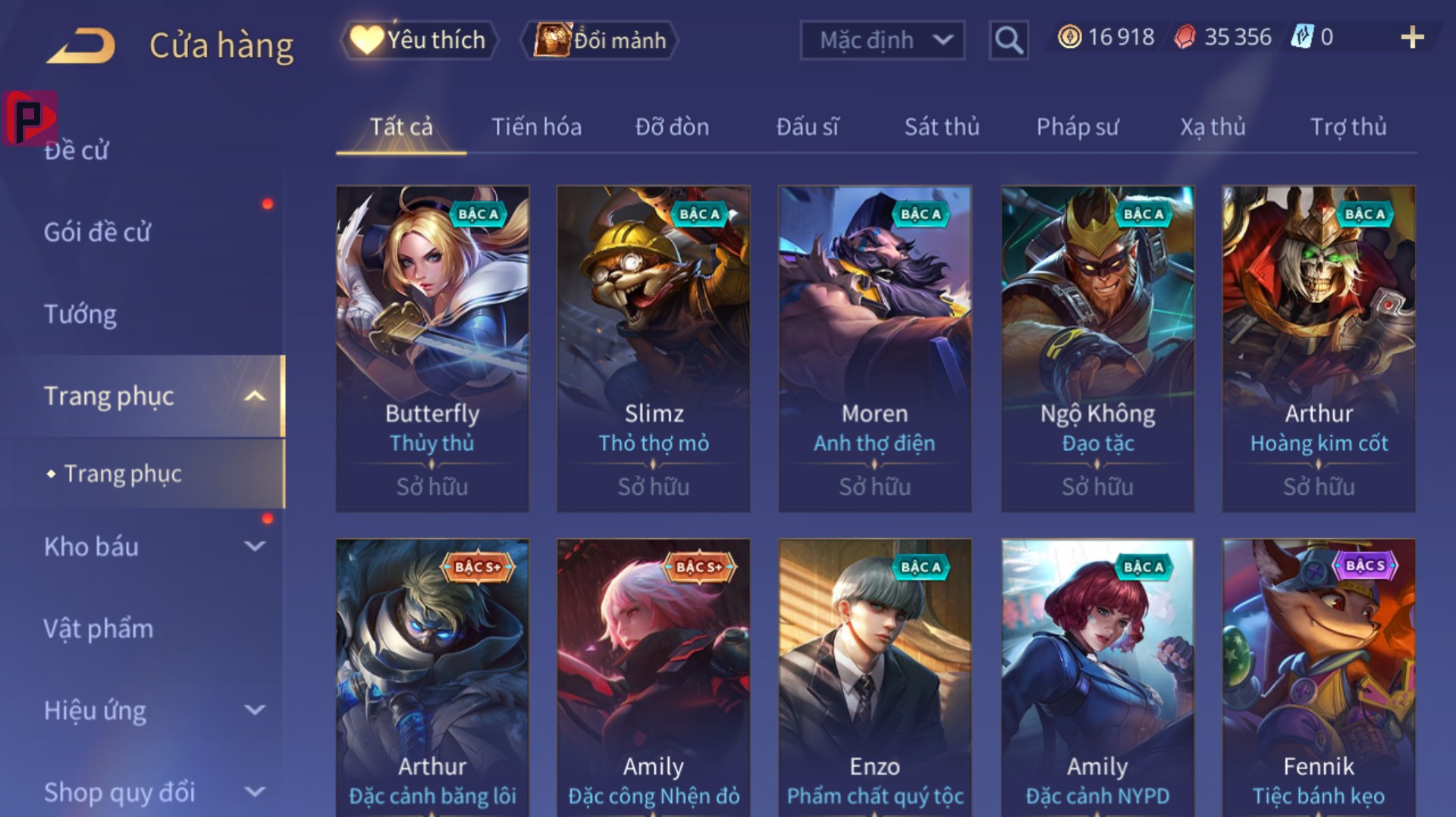Select Butterfly Thủy thủ skin card
The height and width of the screenshot is (817, 1456).
[x=432, y=349]
